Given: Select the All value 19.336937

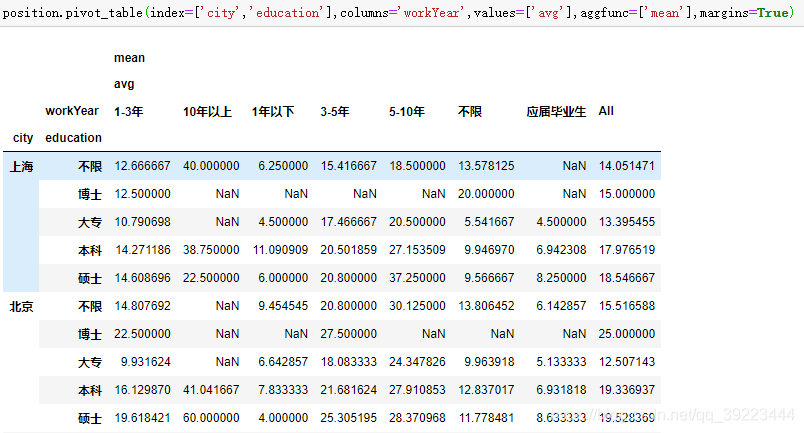Looking at the screenshot, I should (x=627, y=390).
